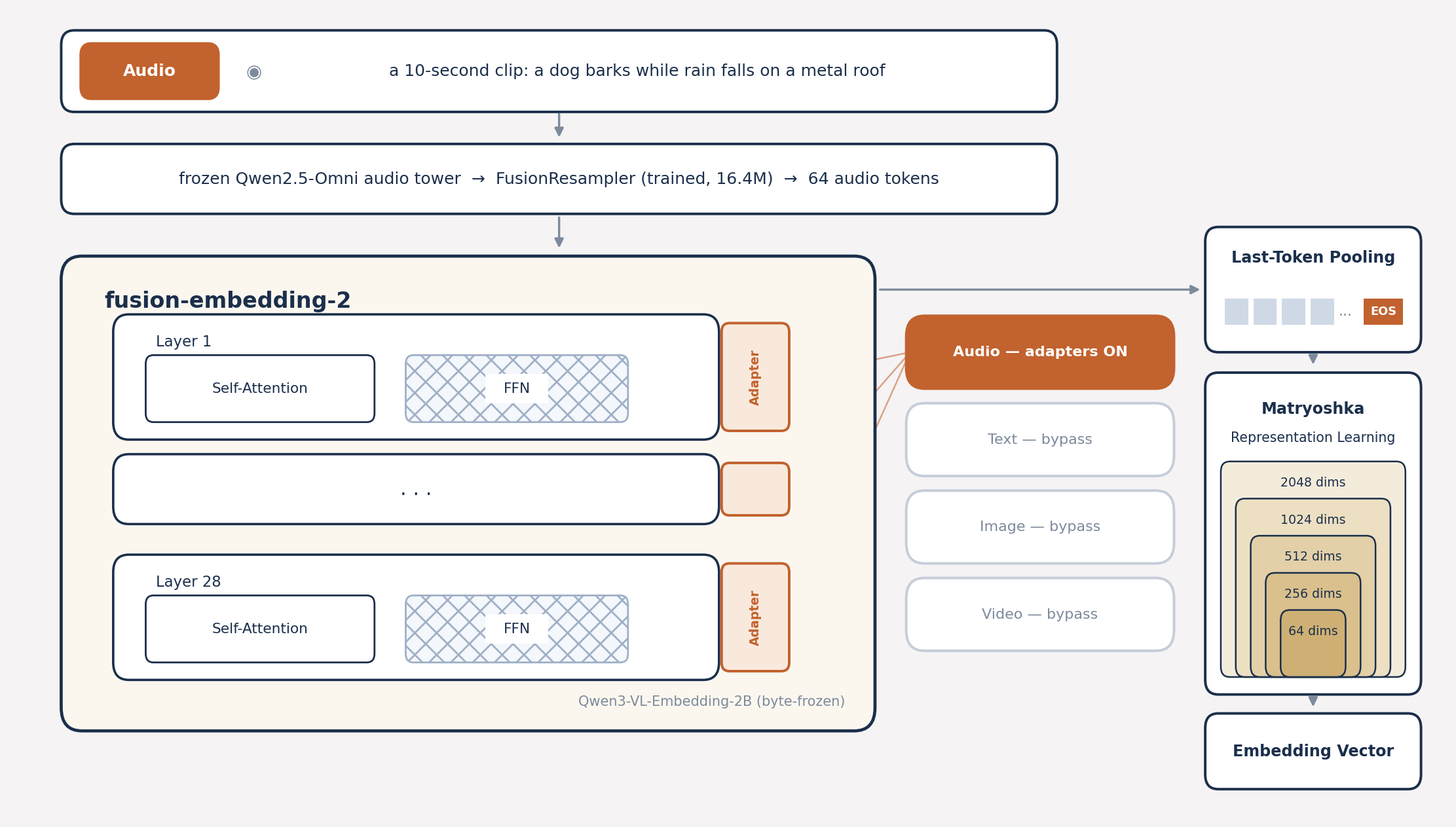Click the Embedding Vector box
The image size is (1456, 827).
[1313, 751]
